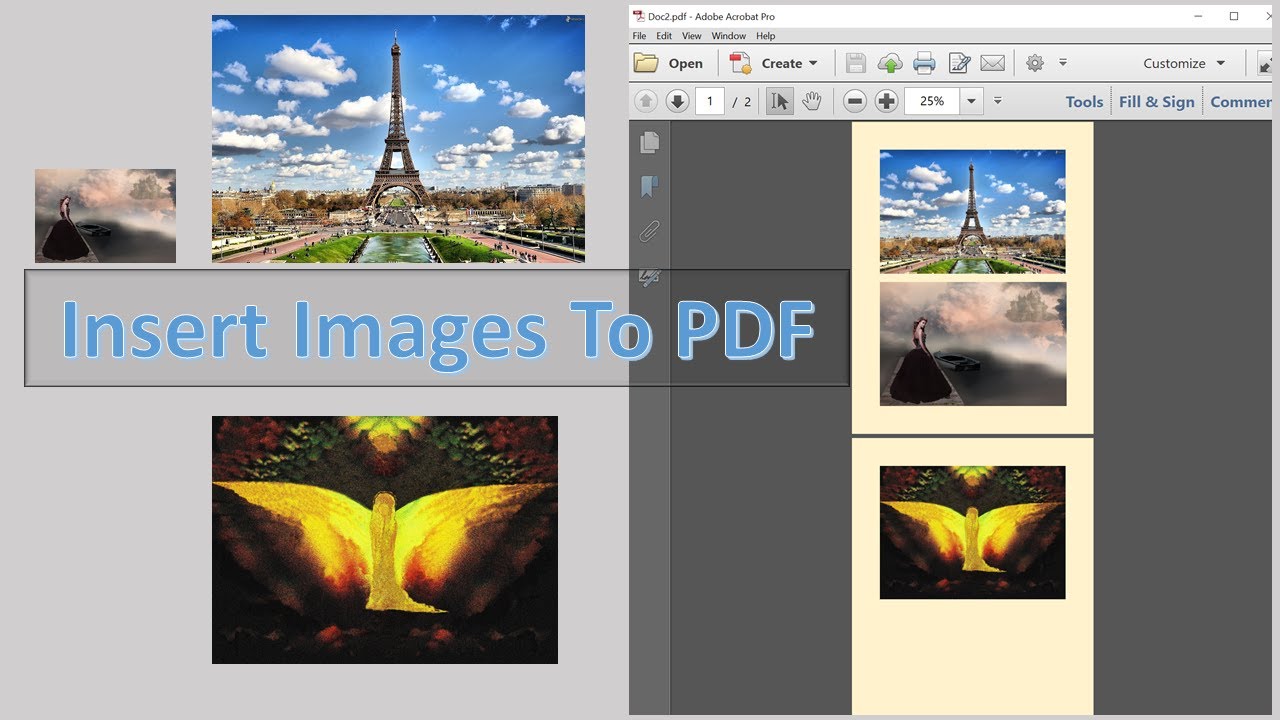Go to previous page arrow
Image resolution: width=1280 pixels, height=720 pixels.
point(646,101)
